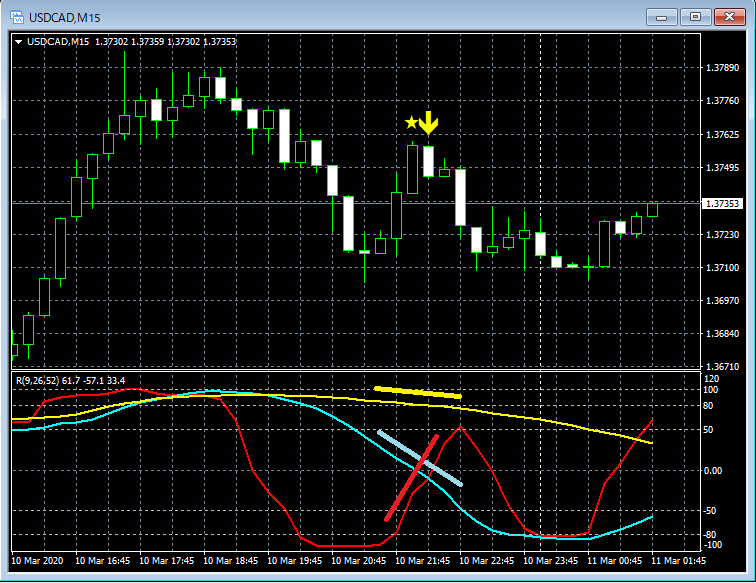
Task: Click the 10 Mar 18:45 time label
Action: click(x=230, y=561)
